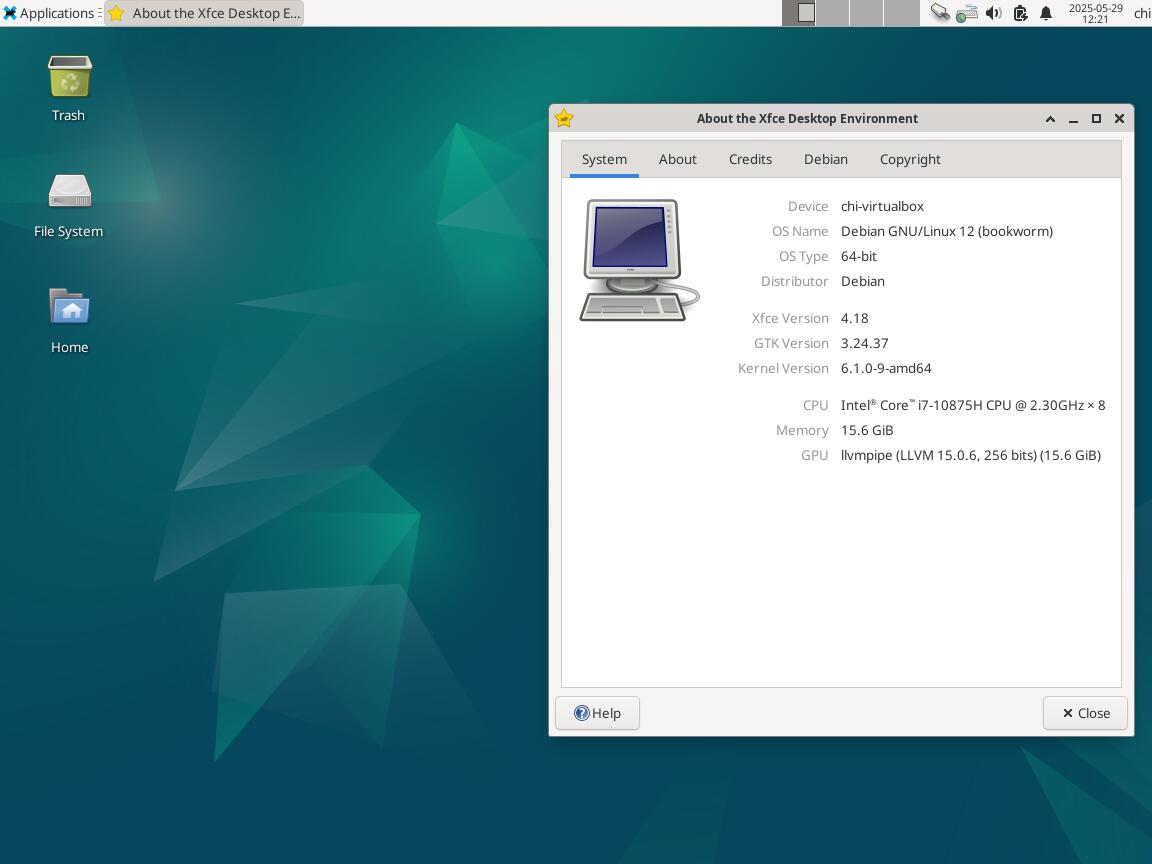The image size is (1152, 864).
Task: Click the computer illustration in System tab
Action: (639, 260)
